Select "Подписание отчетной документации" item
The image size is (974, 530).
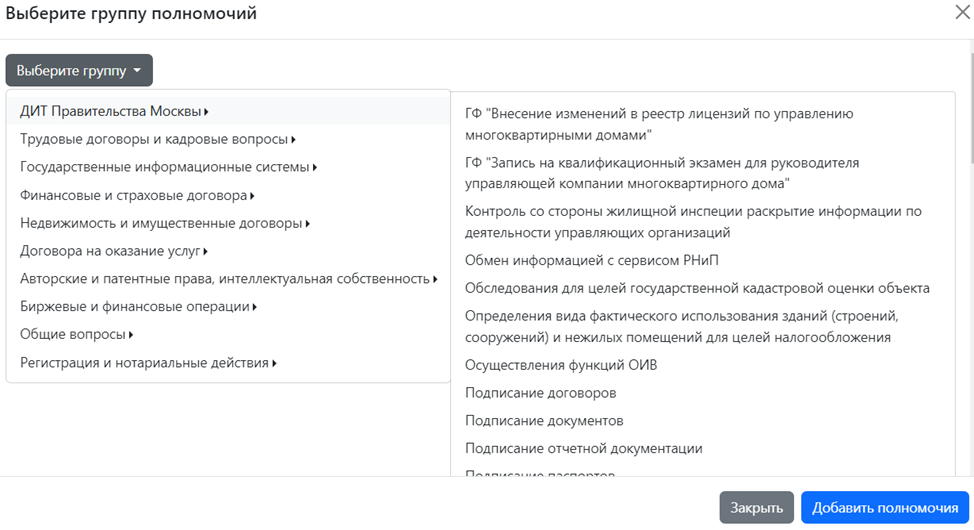[x=583, y=449]
